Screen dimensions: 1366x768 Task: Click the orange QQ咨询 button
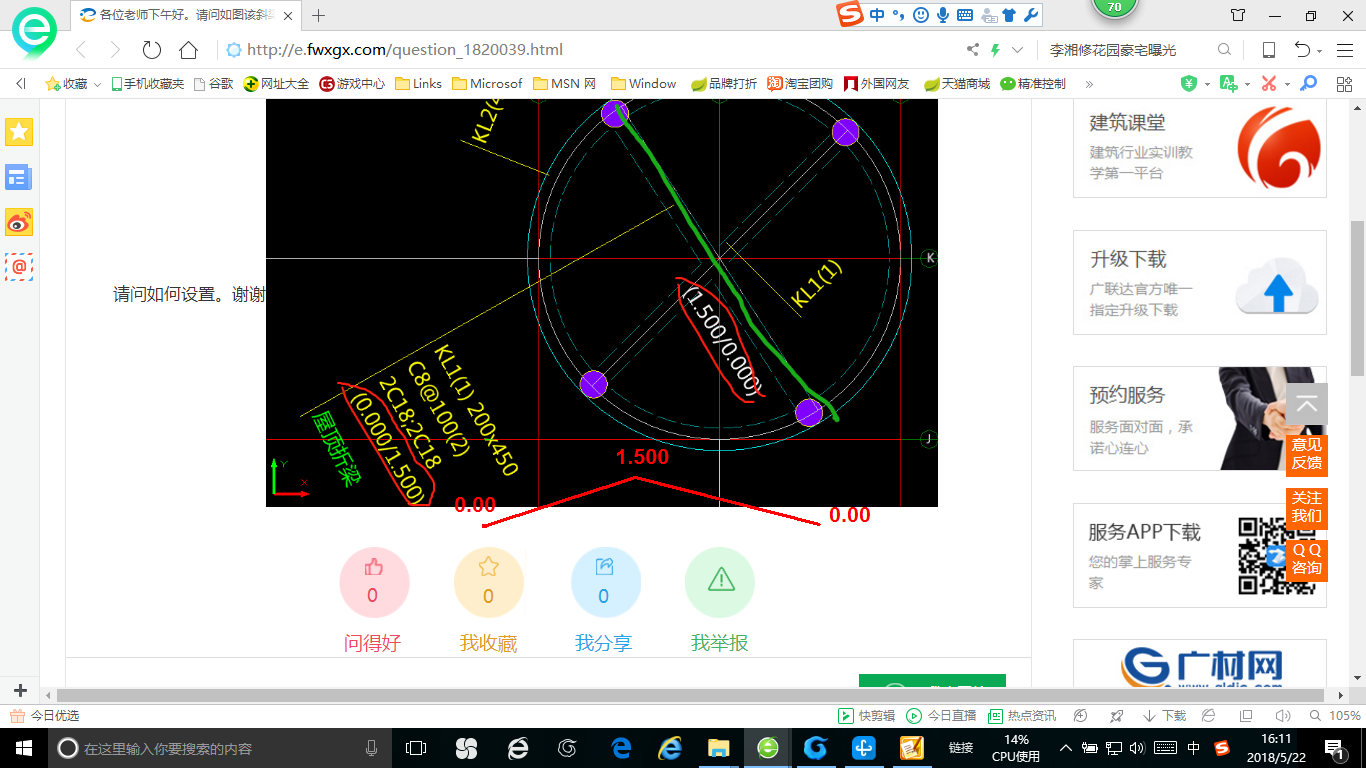pyautogui.click(x=1307, y=560)
